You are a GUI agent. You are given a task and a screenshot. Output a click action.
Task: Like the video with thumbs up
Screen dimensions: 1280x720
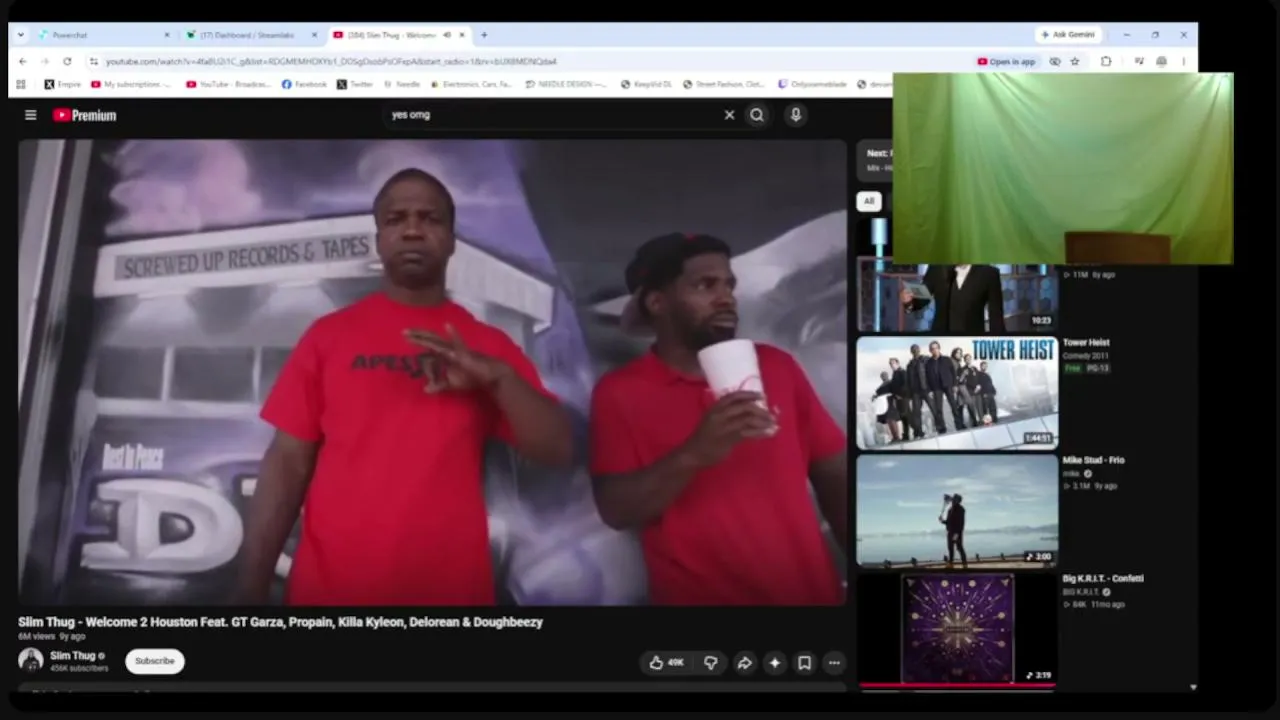(x=656, y=662)
